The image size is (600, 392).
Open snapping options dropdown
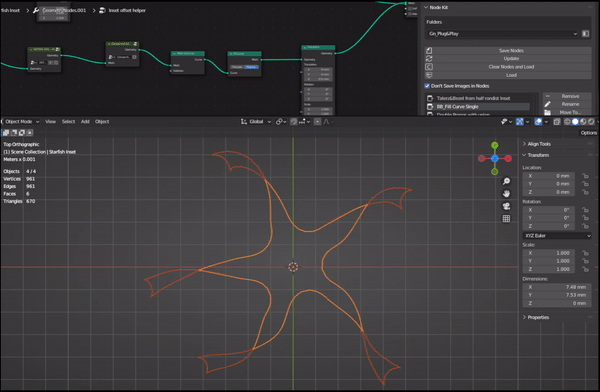pyautogui.click(x=305, y=122)
